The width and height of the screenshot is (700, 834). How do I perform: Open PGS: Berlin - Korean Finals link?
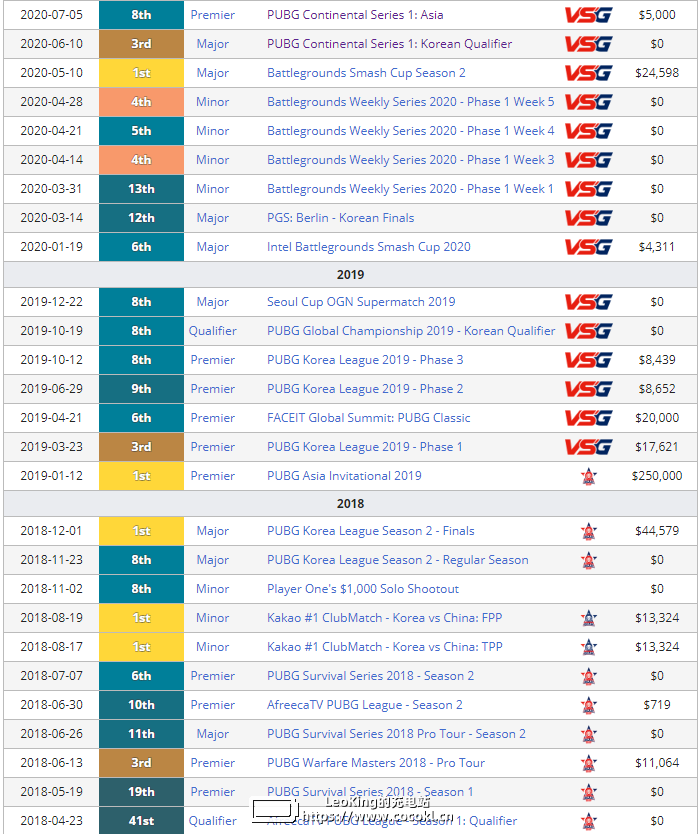pos(340,218)
